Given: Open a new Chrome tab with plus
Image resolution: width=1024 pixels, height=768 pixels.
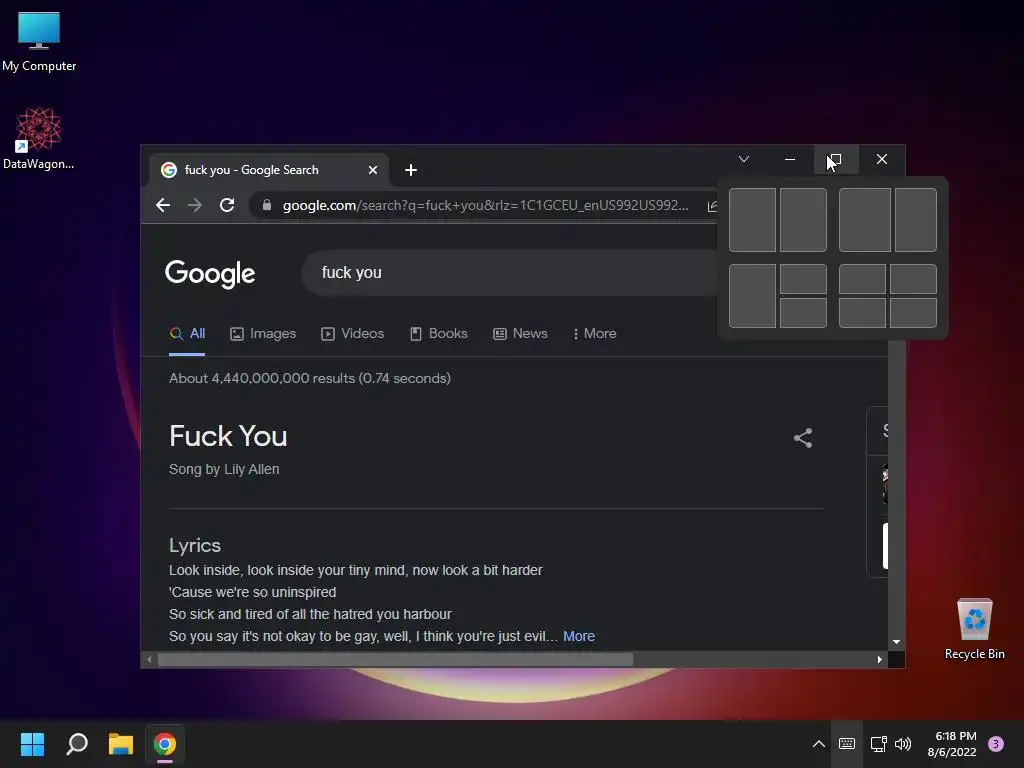Looking at the screenshot, I should tap(411, 170).
